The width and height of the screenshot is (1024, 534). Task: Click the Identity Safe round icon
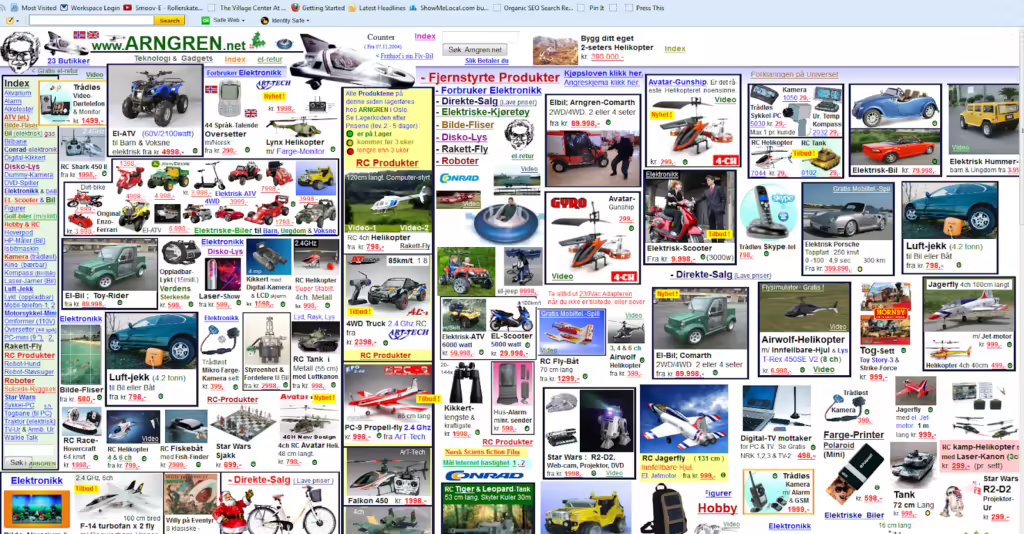264,21
